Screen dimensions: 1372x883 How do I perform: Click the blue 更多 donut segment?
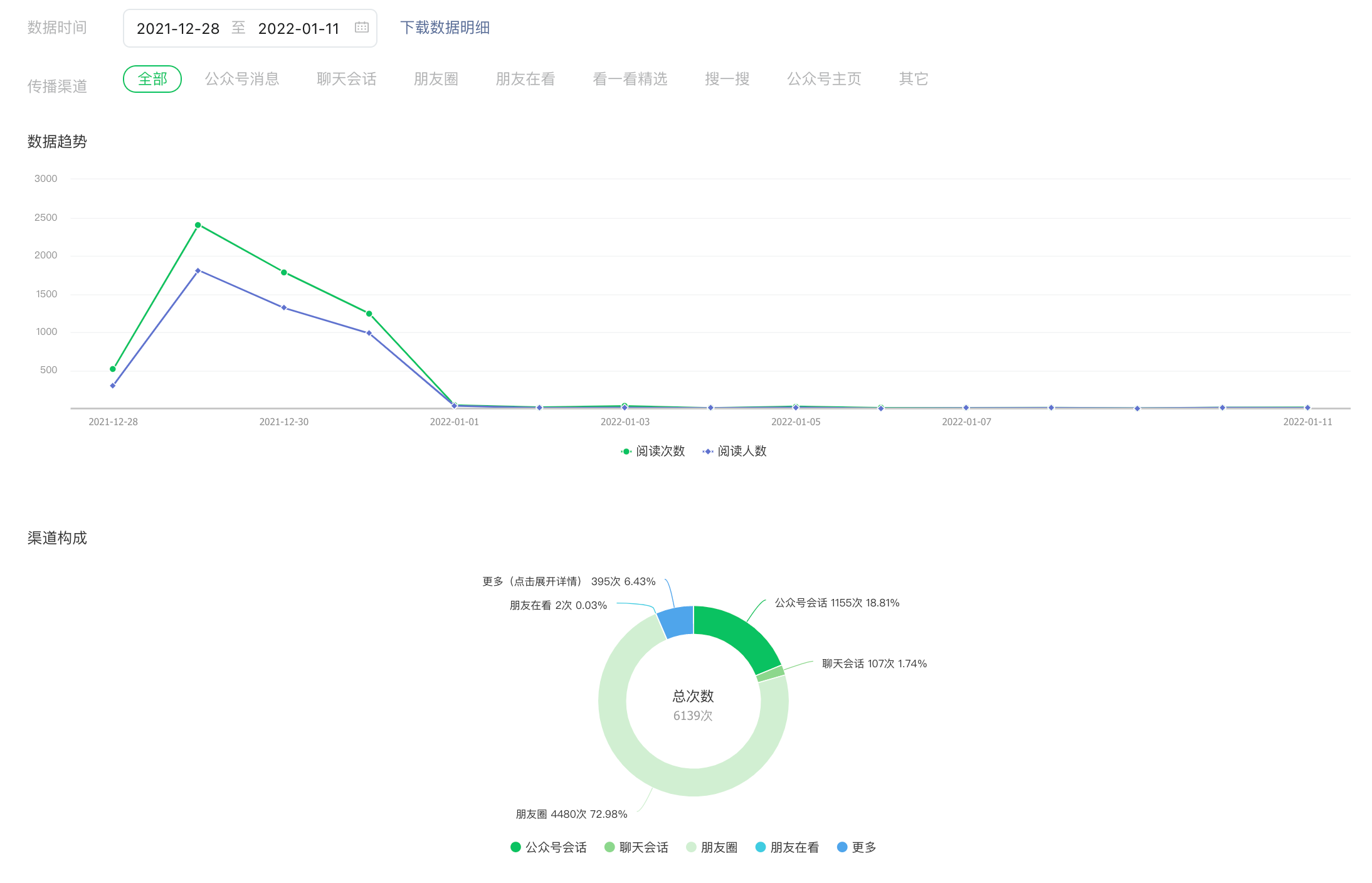(677, 621)
